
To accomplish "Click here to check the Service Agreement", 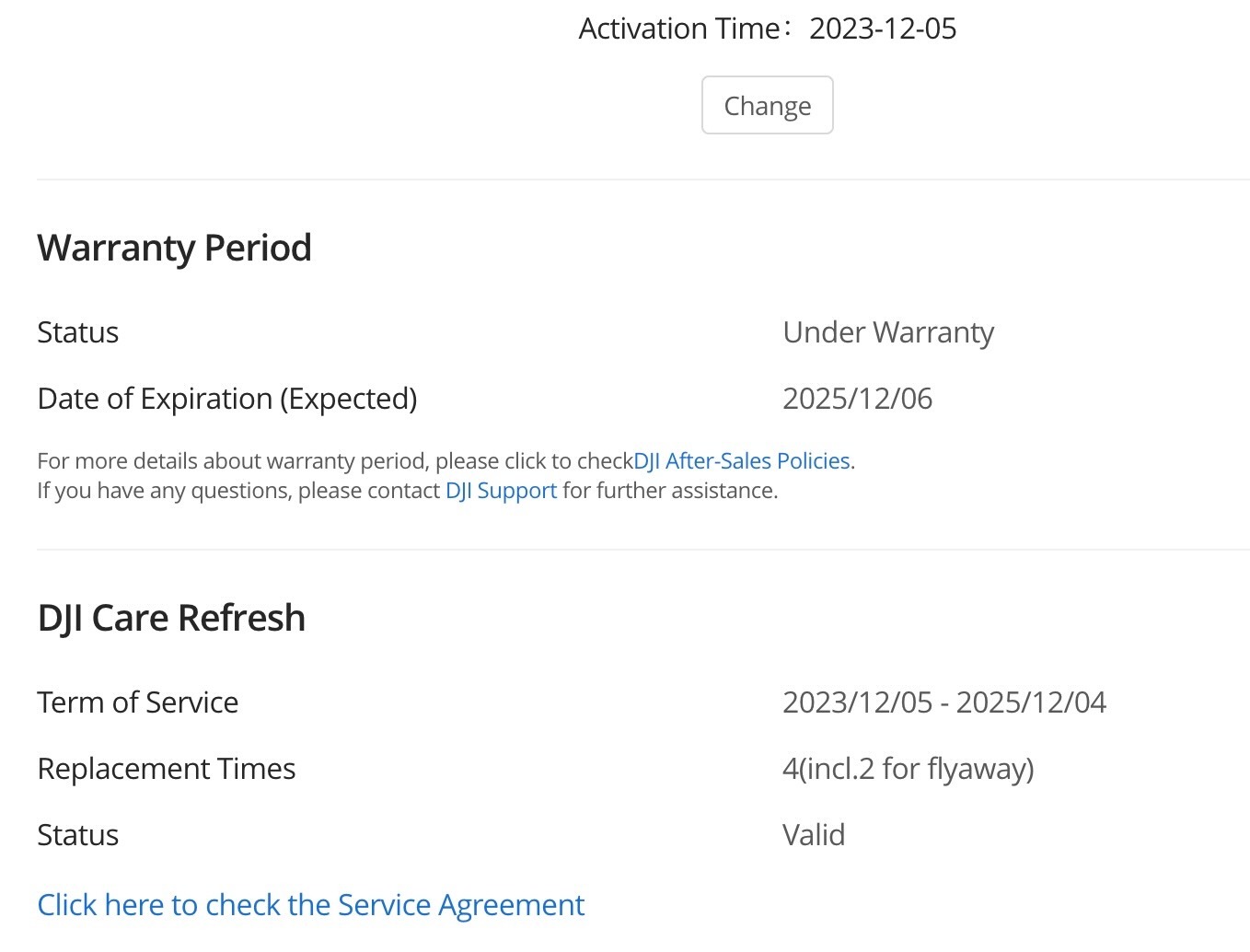I will 310,905.
